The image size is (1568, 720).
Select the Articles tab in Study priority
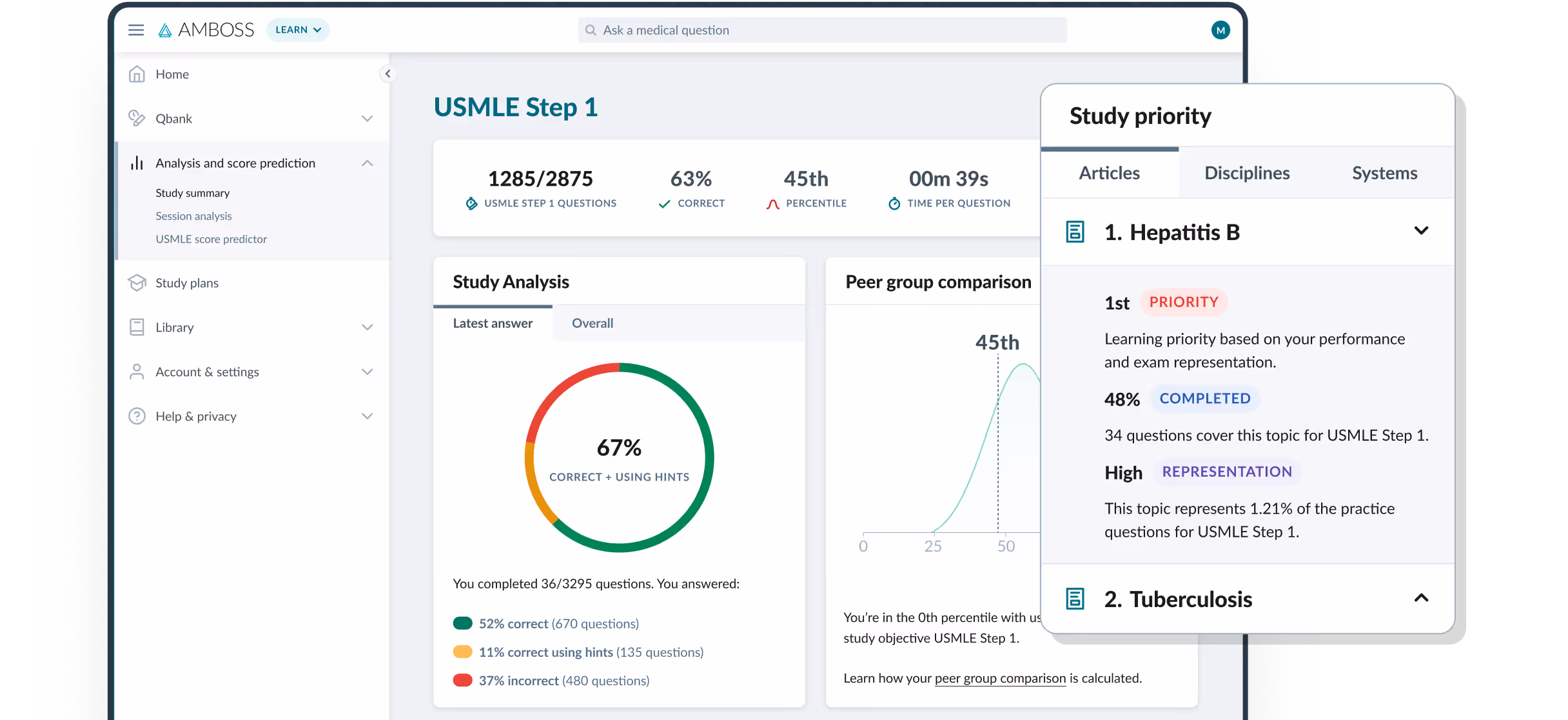pyautogui.click(x=1109, y=173)
